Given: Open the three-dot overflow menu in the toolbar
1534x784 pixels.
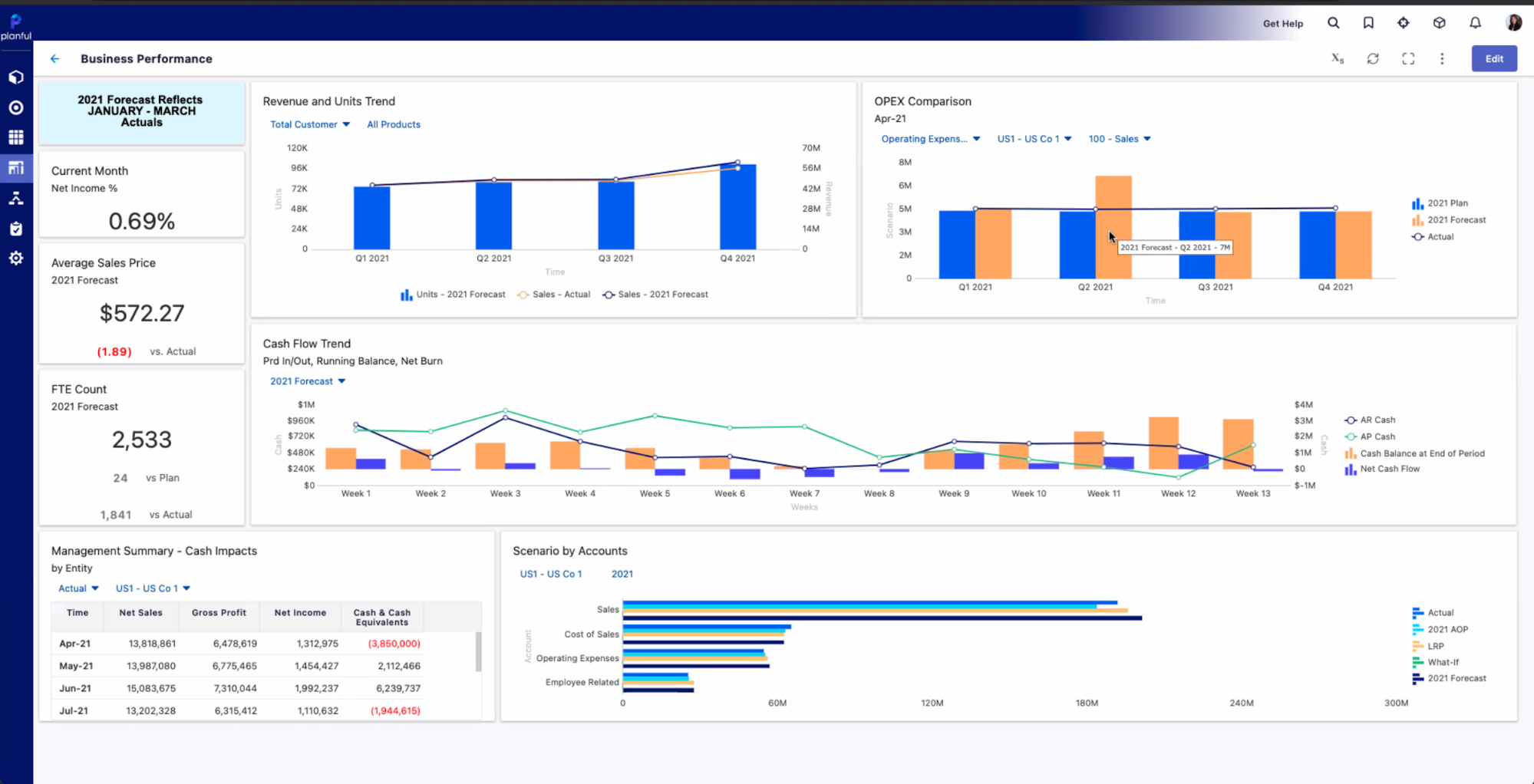Looking at the screenshot, I should pyautogui.click(x=1442, y=58).
